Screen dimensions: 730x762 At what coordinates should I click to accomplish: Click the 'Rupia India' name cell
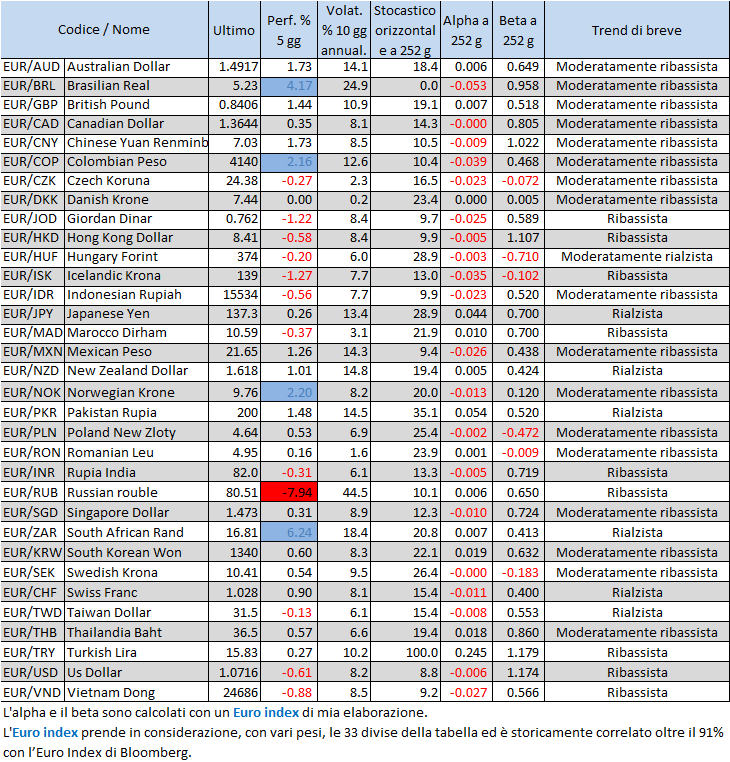[137, 472]
